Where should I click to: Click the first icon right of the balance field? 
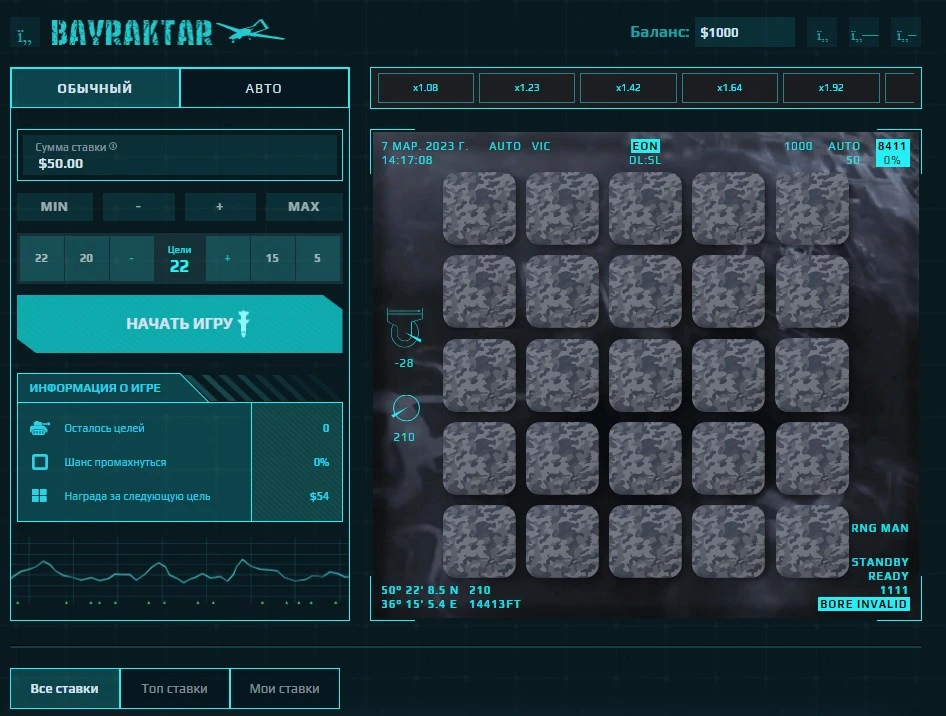(x=822, y=33)
